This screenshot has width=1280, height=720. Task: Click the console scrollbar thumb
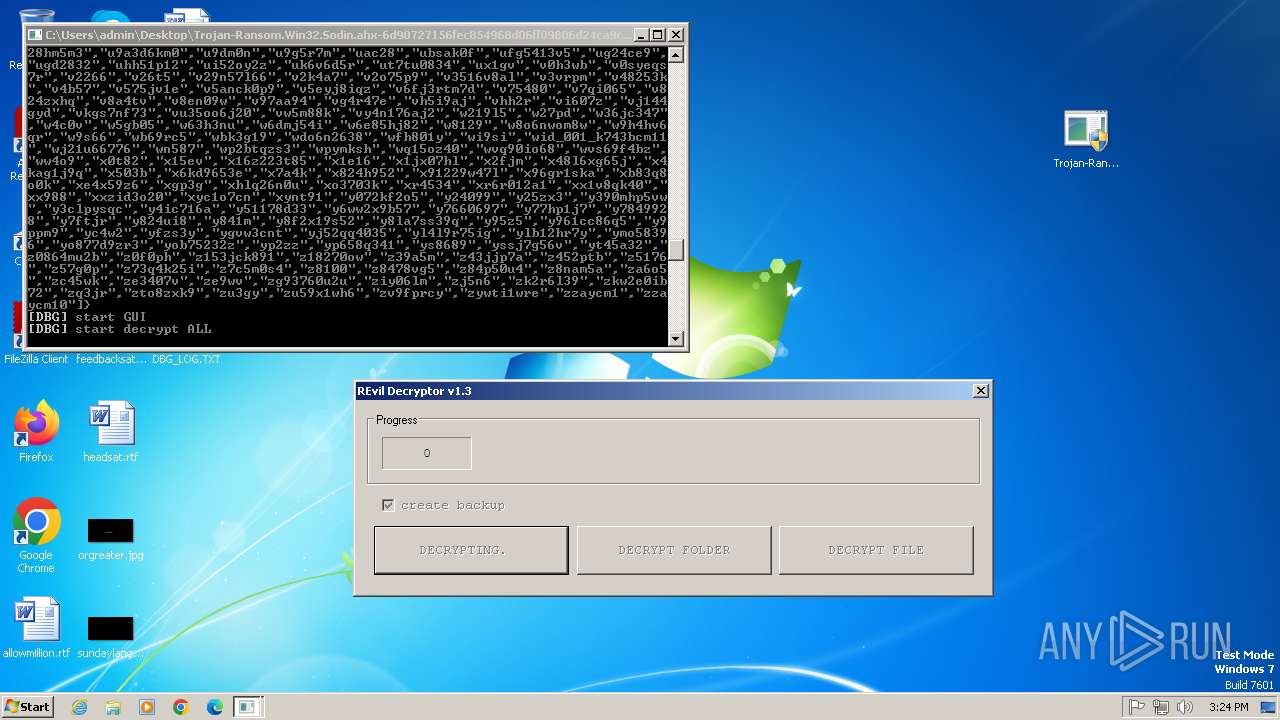click(x=676, y=249)
